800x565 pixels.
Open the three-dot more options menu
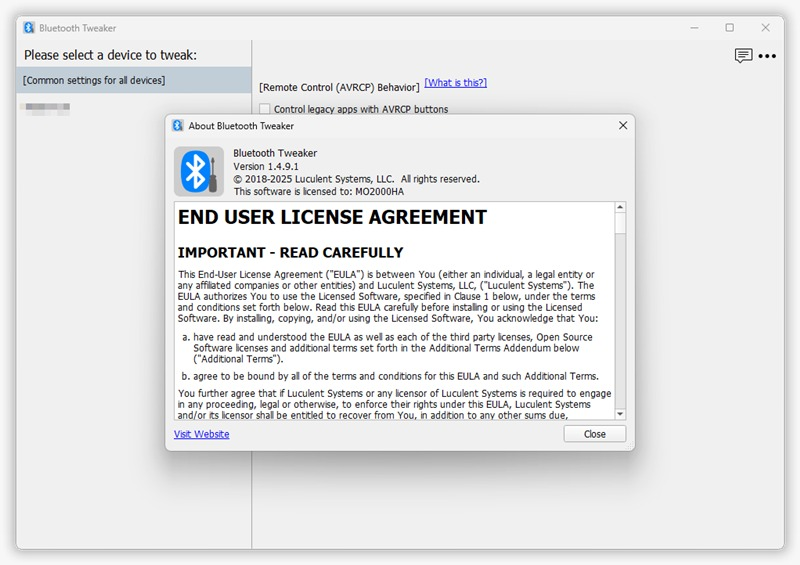767,56
